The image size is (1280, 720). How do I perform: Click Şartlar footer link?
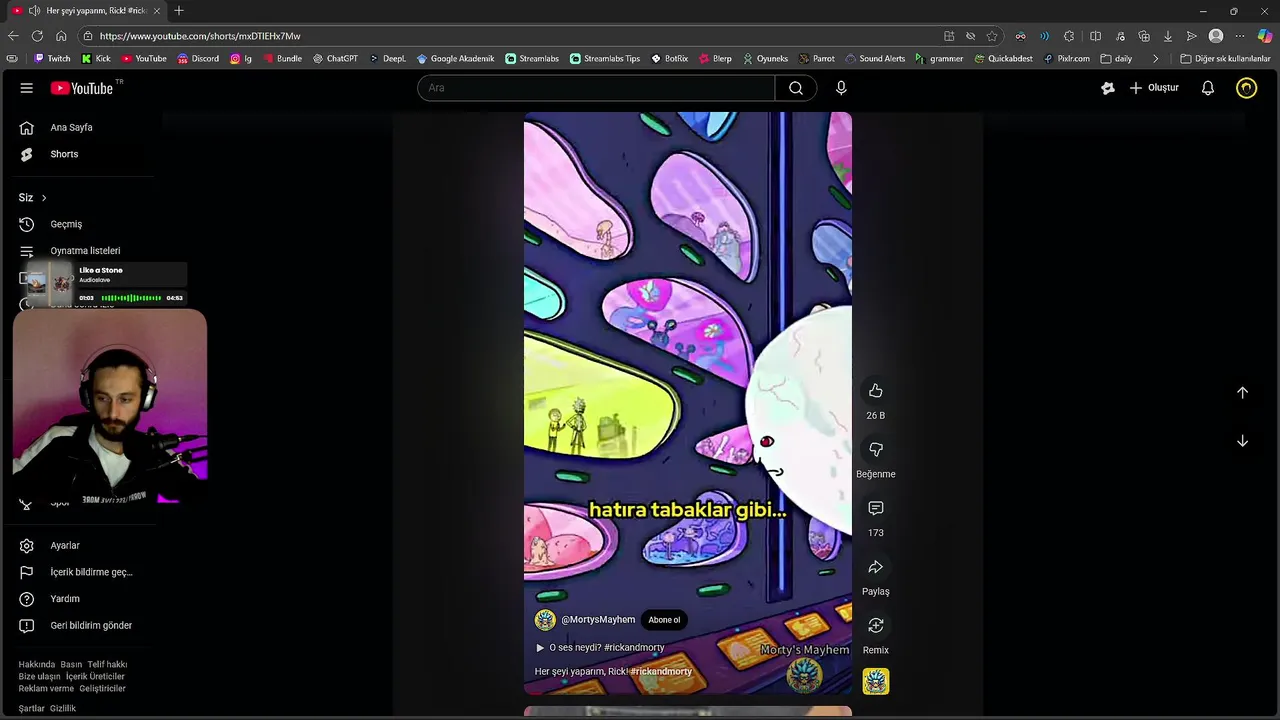point(31,709)
